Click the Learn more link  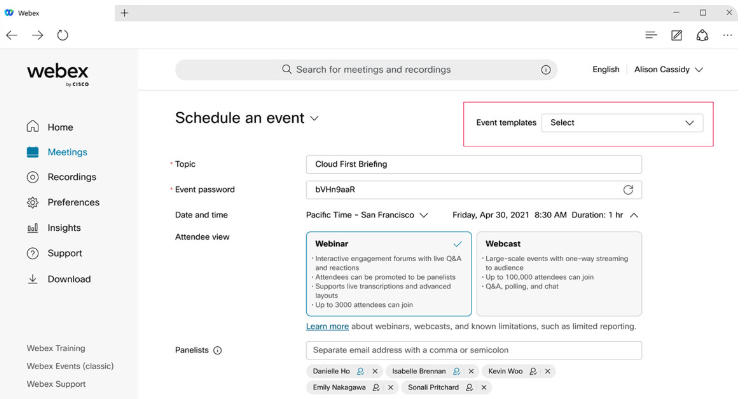tap(327, 327)
